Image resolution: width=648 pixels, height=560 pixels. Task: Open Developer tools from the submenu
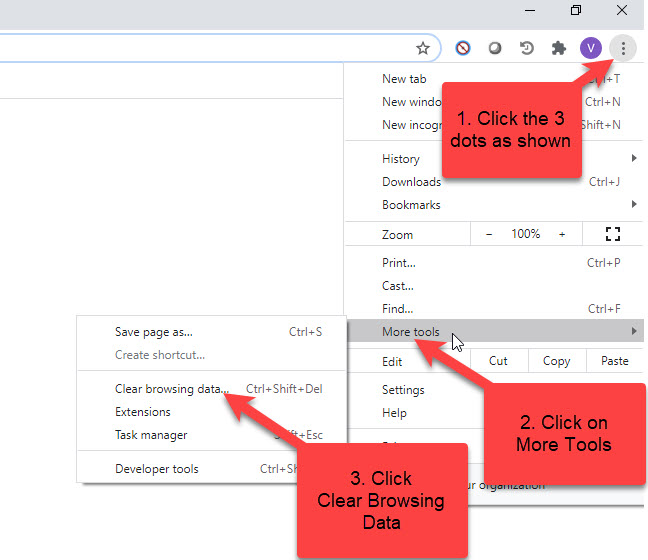(x=157, y=469)
